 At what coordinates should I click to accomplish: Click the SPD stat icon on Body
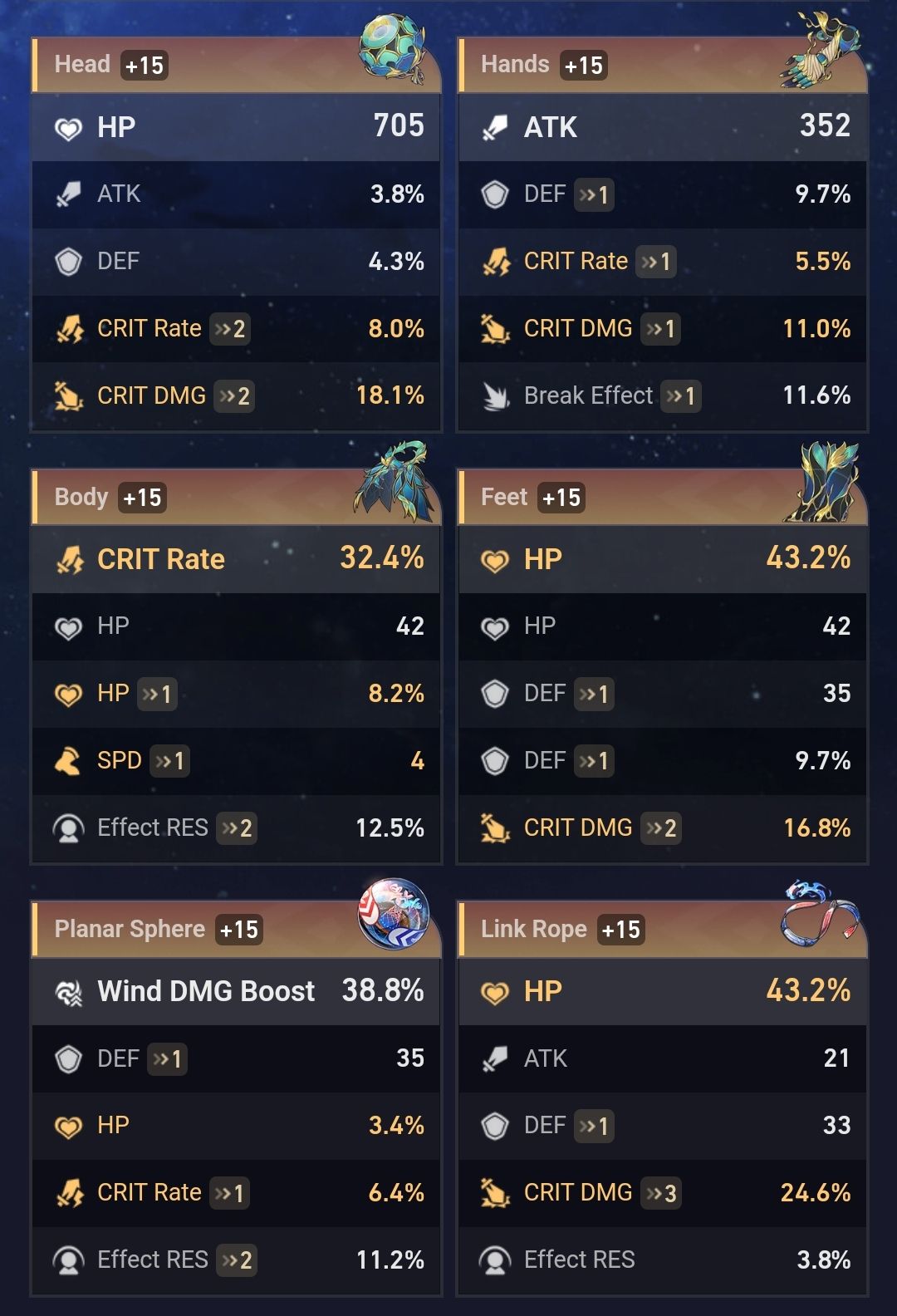tap(68, 761)
